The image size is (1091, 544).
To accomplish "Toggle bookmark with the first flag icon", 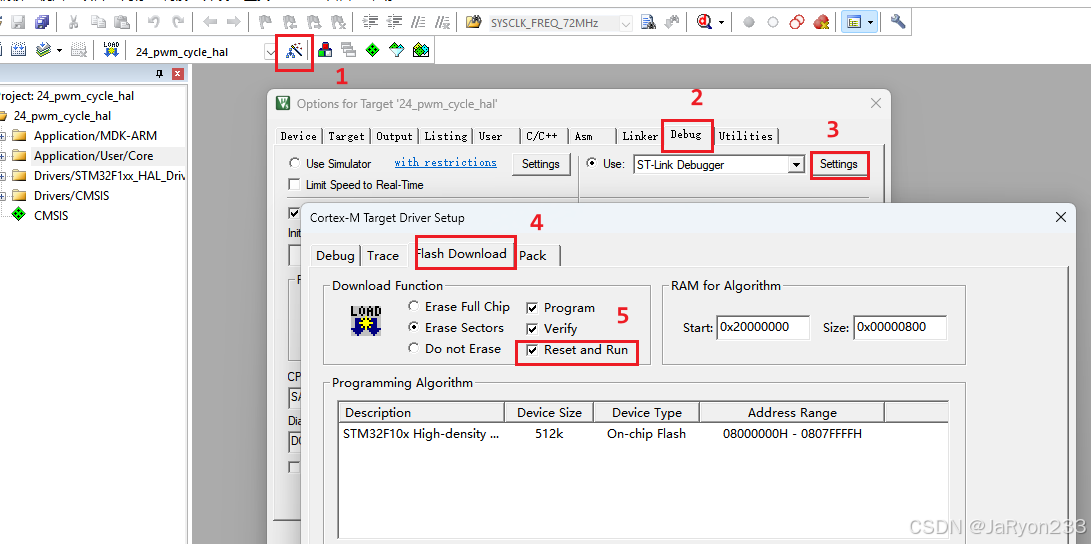I will [x=265, y=22].
